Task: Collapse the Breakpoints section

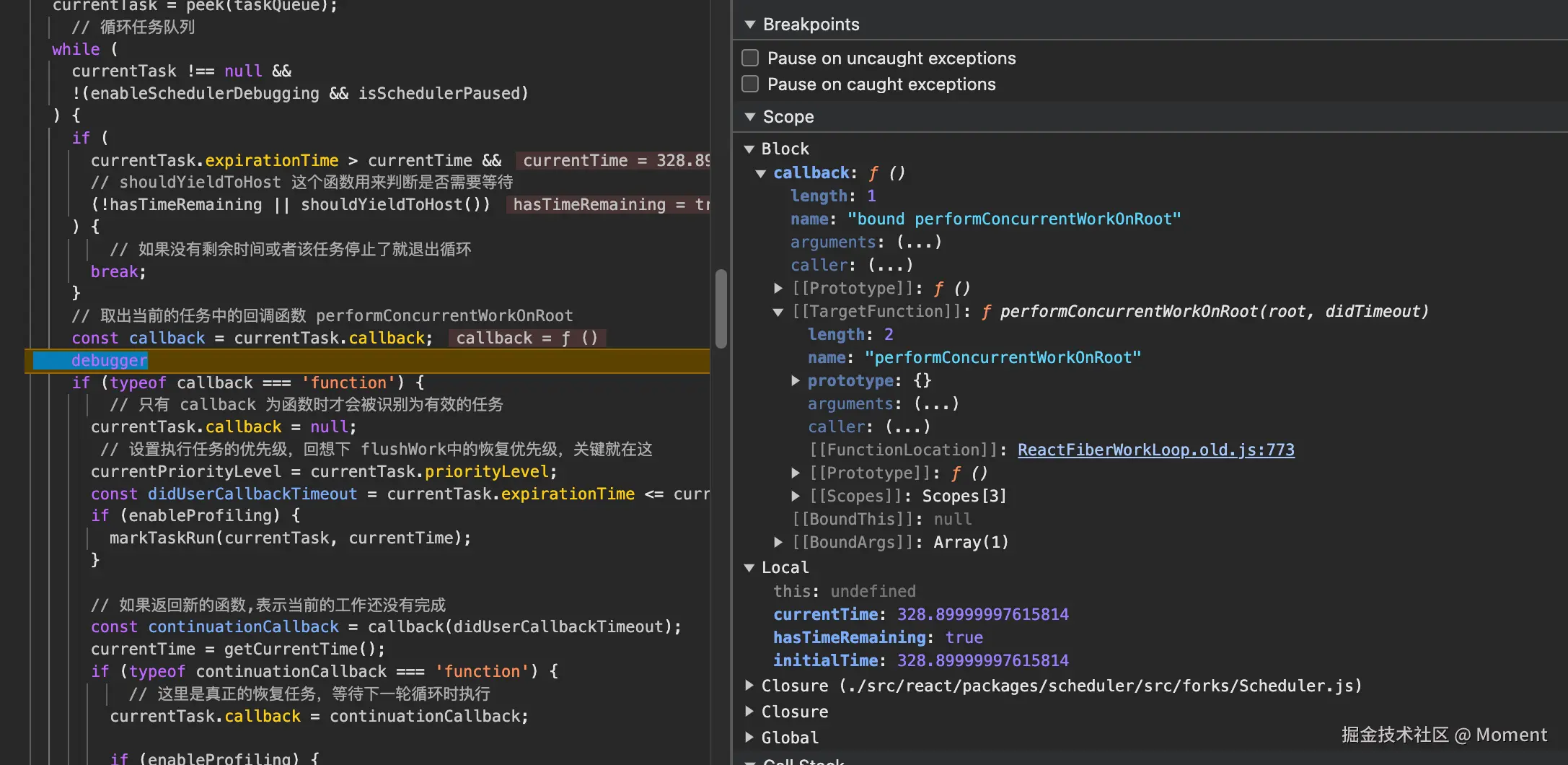Action: coord(750,25)
